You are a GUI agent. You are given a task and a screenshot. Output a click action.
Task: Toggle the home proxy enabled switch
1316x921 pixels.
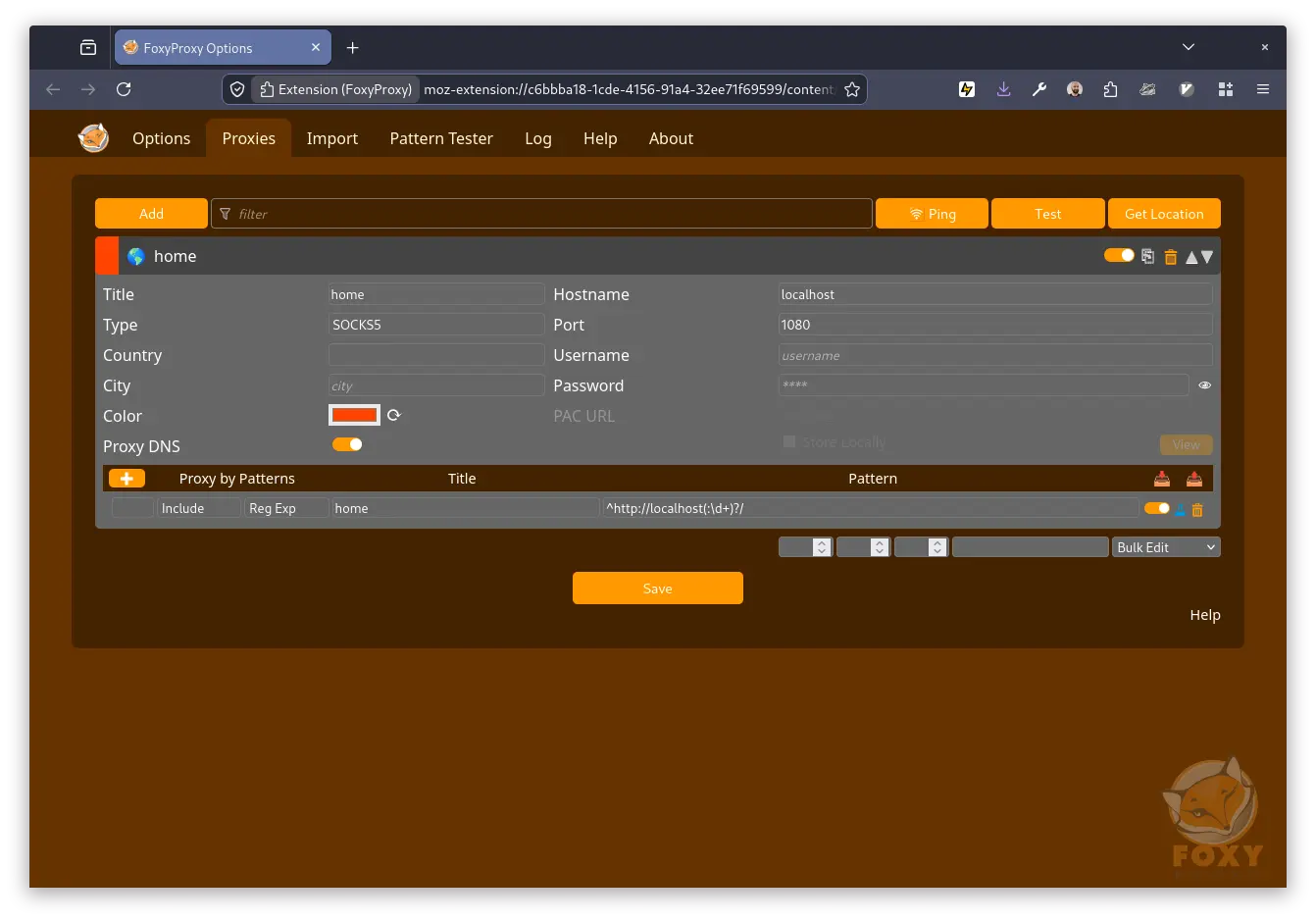click(x=1119, y=256)
